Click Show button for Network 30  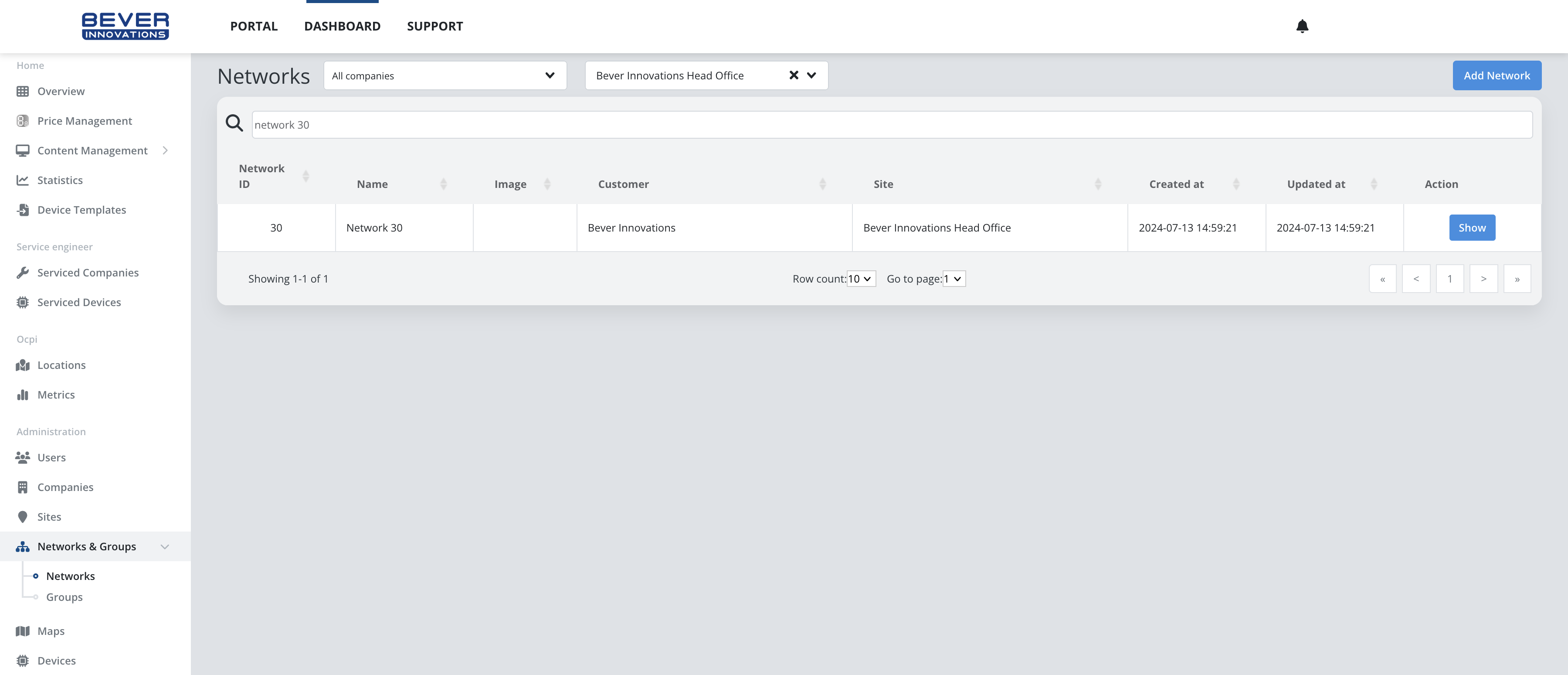[x=1471, y=228]
